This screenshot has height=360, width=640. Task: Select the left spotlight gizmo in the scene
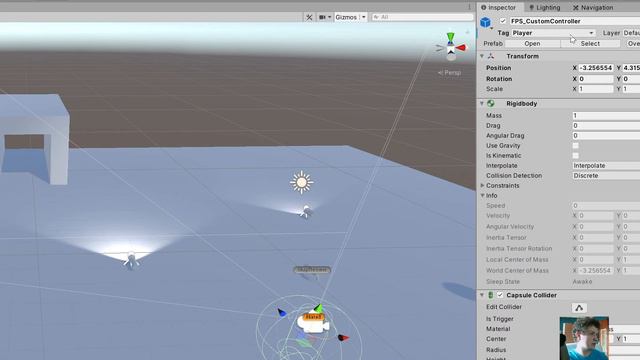[x=131, y=260]
